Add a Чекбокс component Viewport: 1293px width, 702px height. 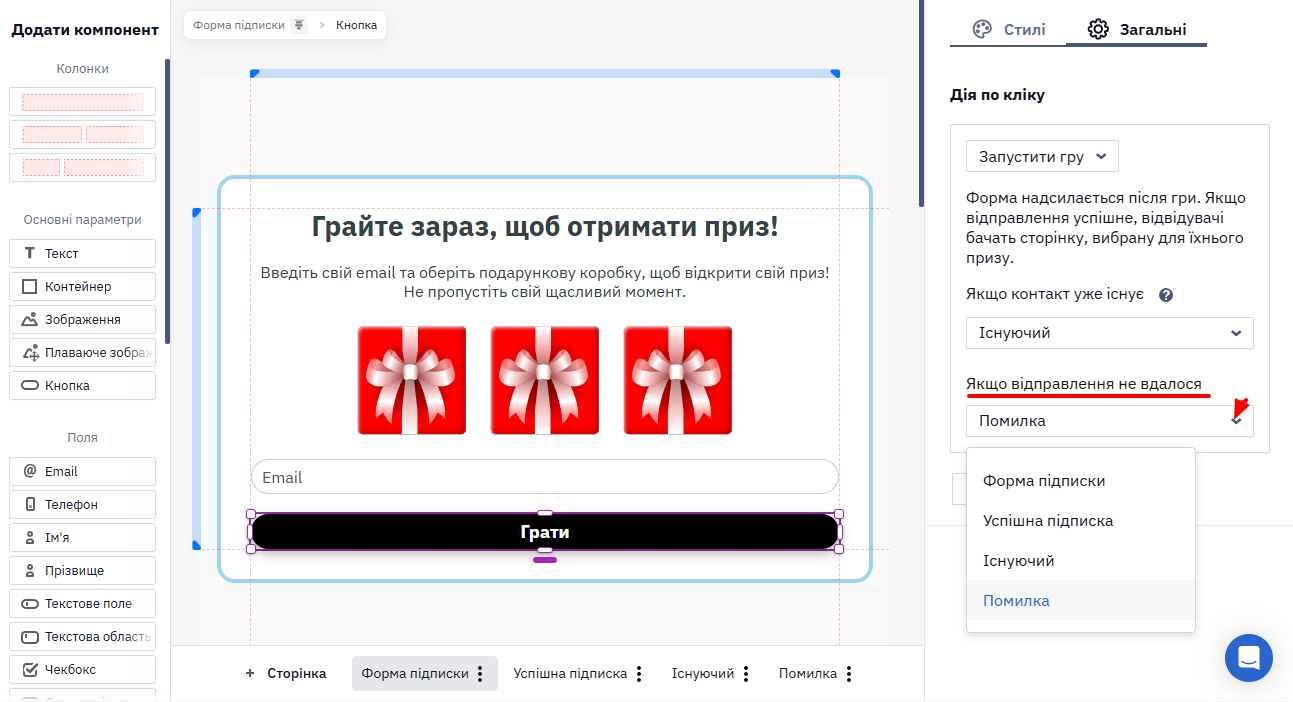click(x=82, y=669)
